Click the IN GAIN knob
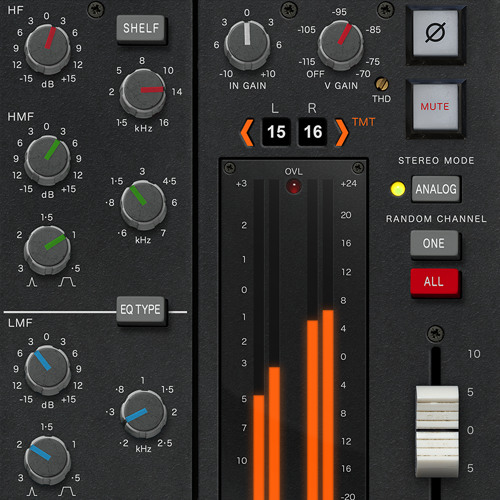The width and height of the screenshot is (500, 500). tap(247, 44)
